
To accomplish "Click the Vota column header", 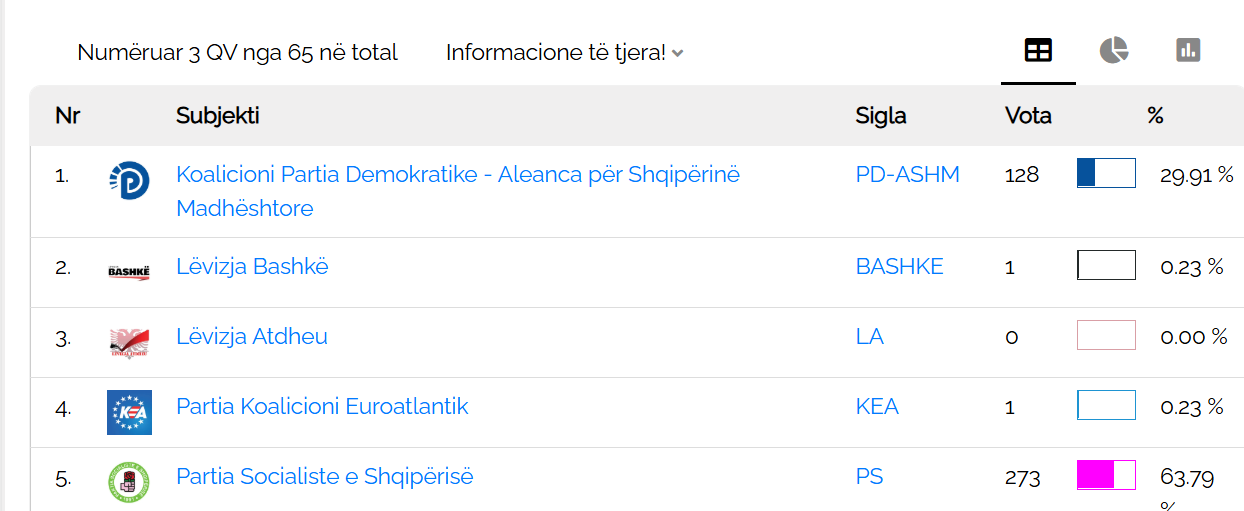I will 1028,116.
